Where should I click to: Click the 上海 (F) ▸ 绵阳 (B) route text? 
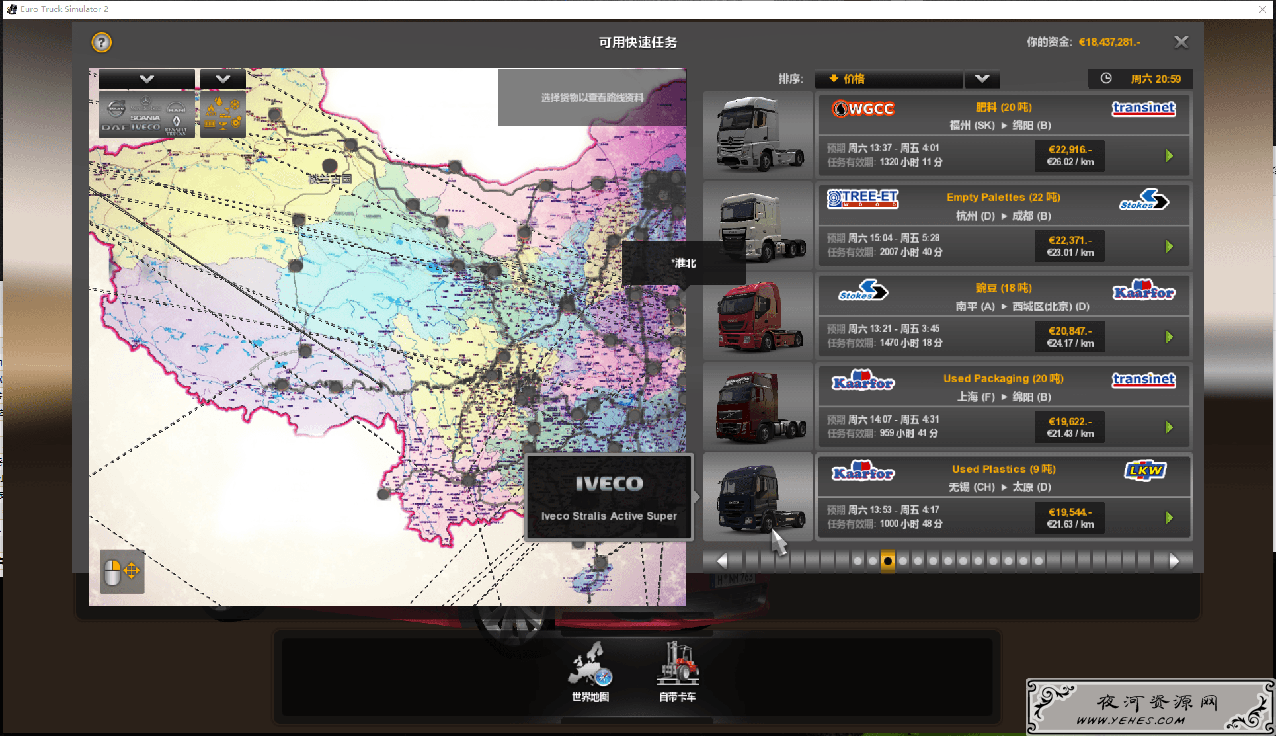(1003, 397)
